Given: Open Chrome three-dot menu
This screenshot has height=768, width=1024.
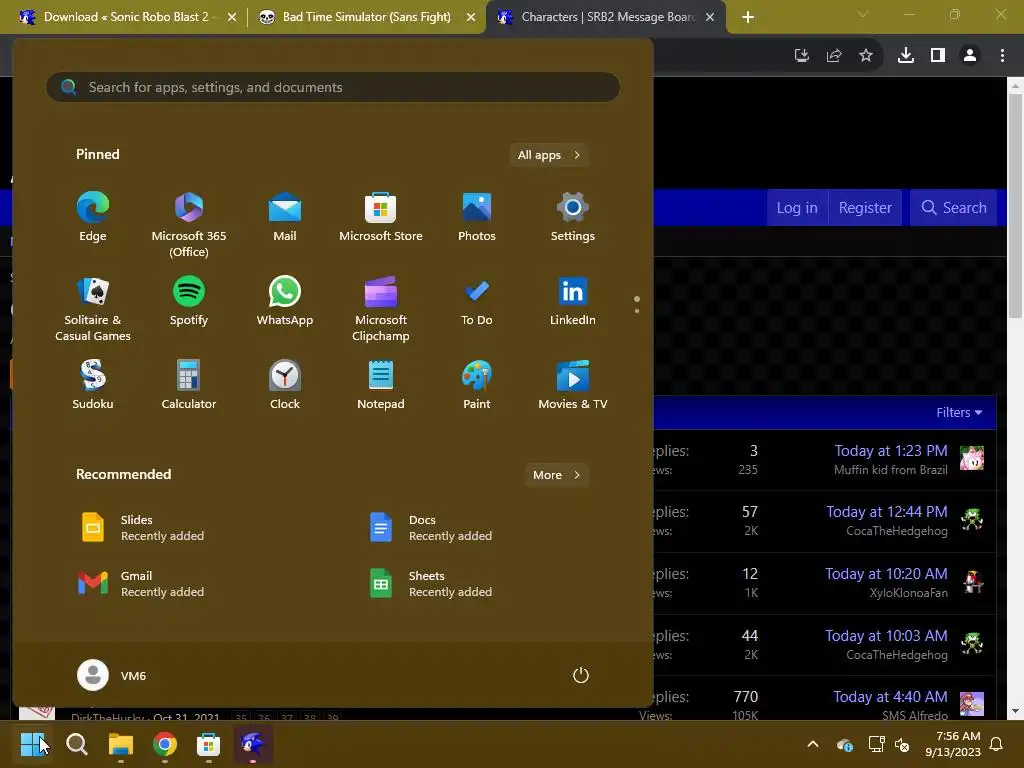Looking at the screenshot, I should 1002,56.
